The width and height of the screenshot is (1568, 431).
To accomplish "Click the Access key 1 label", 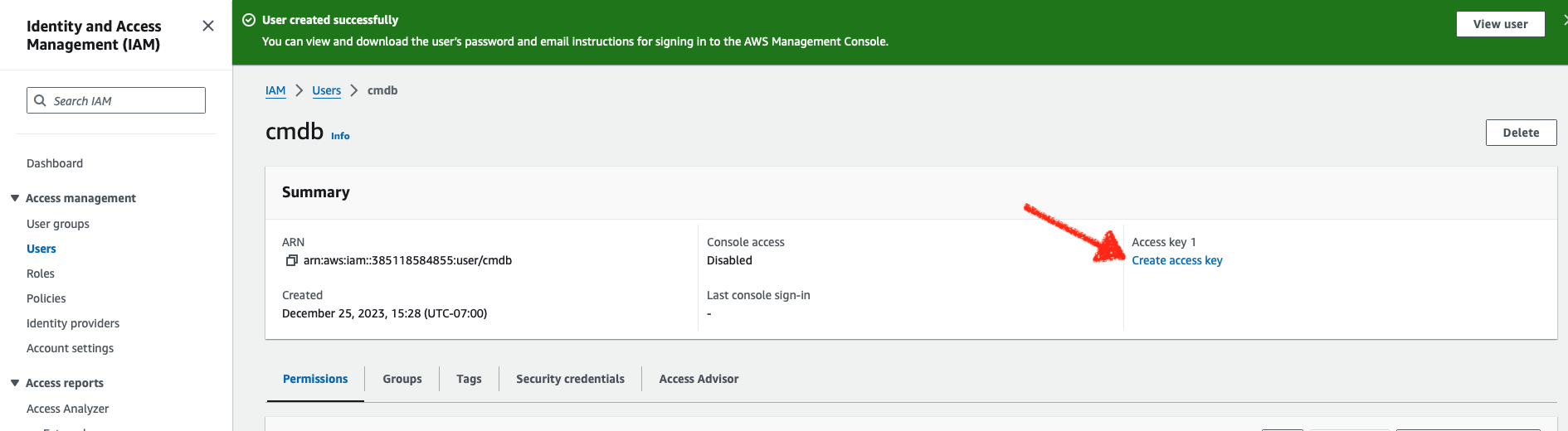I will [1164, 242].
